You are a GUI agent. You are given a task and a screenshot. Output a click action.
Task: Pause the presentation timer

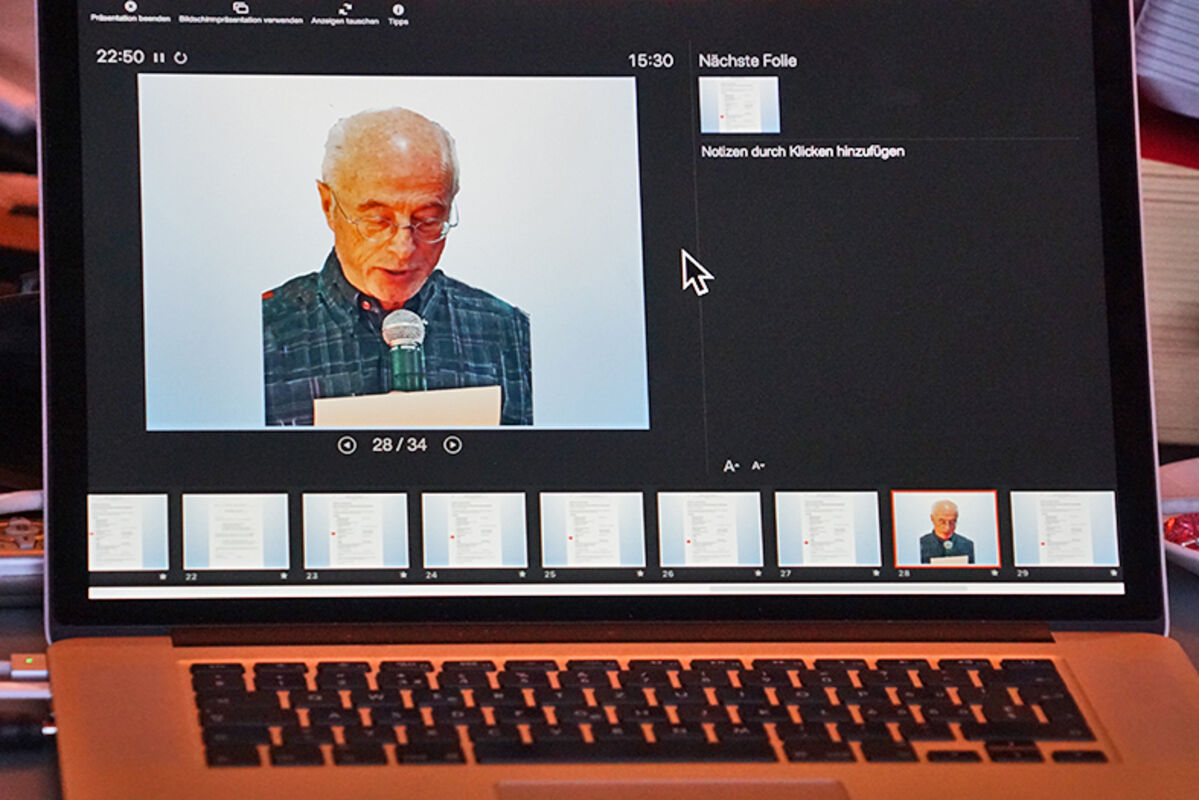tap(159, 58)
